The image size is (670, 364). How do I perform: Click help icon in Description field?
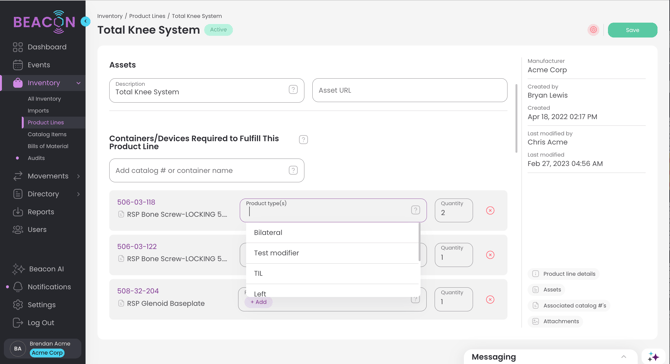coord(293,89)
